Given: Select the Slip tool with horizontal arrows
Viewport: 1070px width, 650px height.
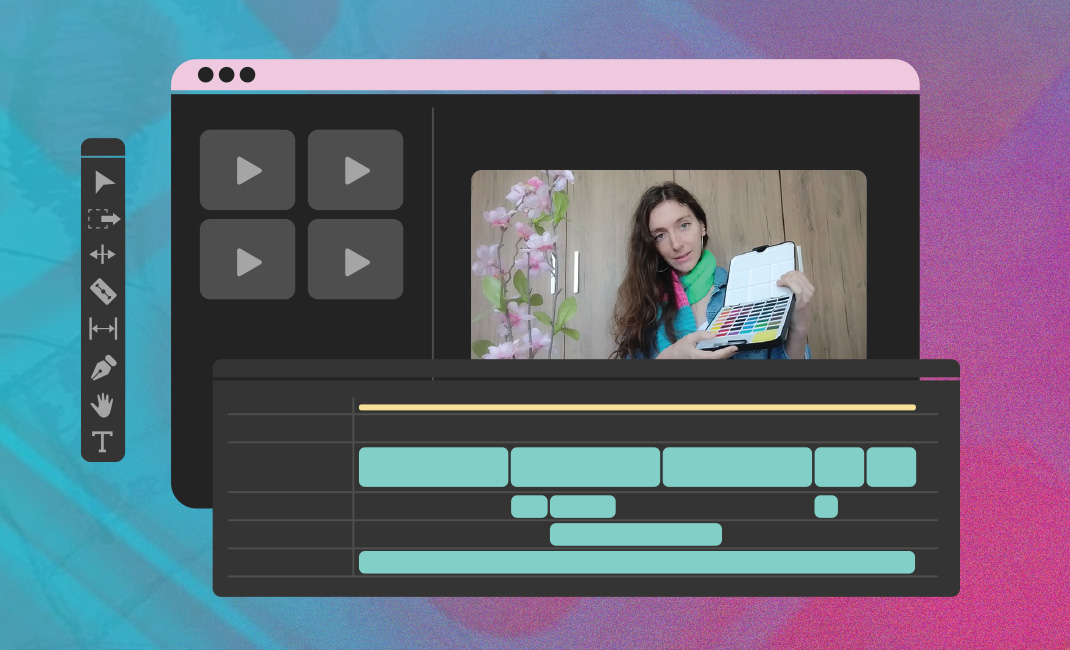Looking at the screenshot, I should coord(103,328).
